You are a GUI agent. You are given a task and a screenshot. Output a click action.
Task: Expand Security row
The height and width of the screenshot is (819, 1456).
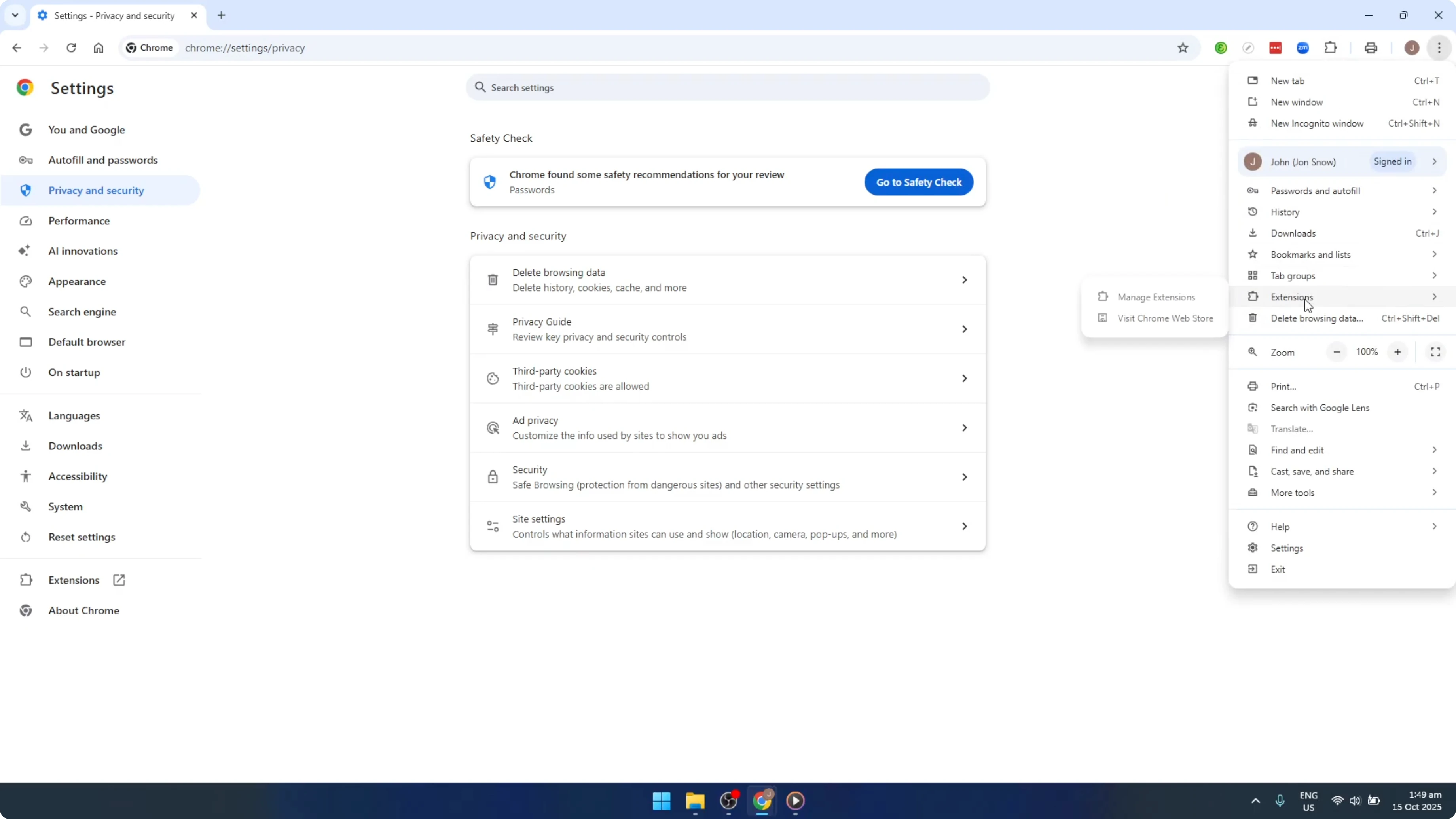pos(728,478)
